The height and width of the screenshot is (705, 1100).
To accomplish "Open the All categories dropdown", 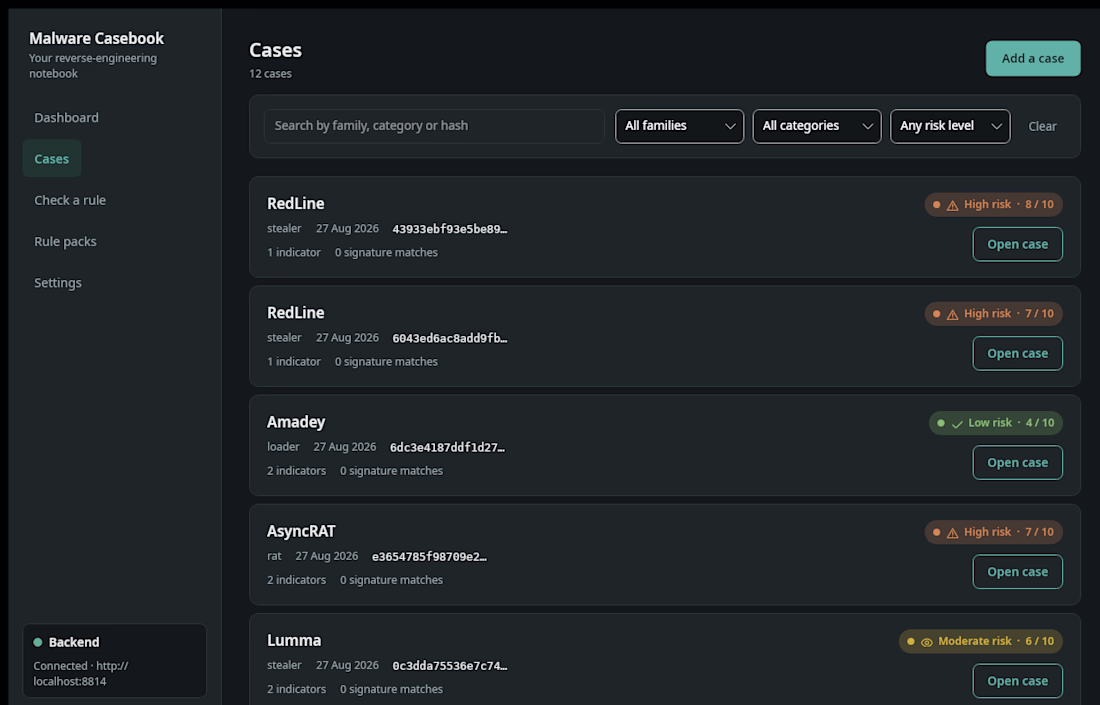I will (817, 126).
